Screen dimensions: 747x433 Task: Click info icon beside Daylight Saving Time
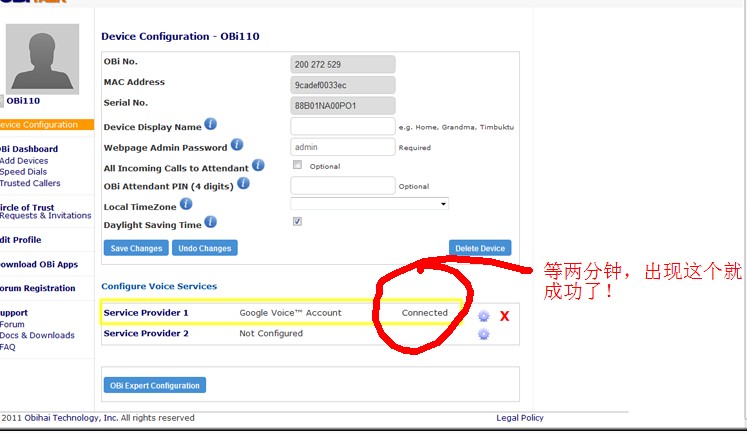coord(211,222)
